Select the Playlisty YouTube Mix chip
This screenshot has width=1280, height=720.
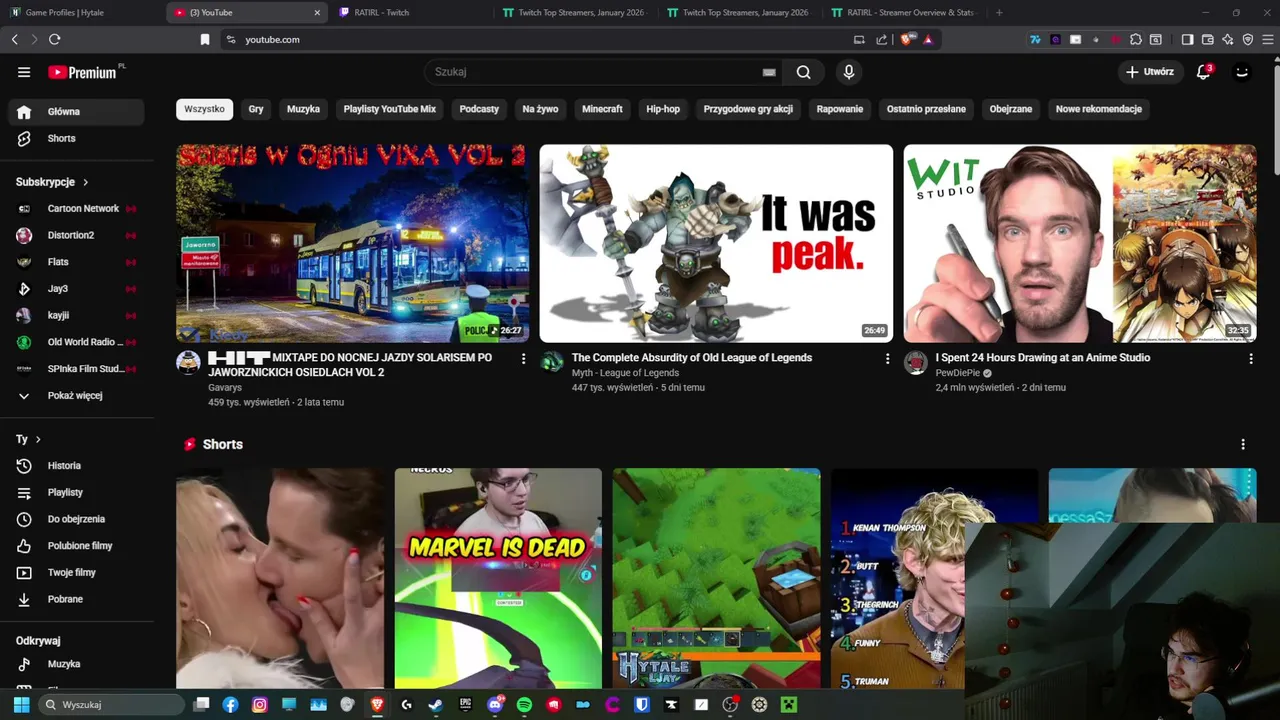(390, 109)
